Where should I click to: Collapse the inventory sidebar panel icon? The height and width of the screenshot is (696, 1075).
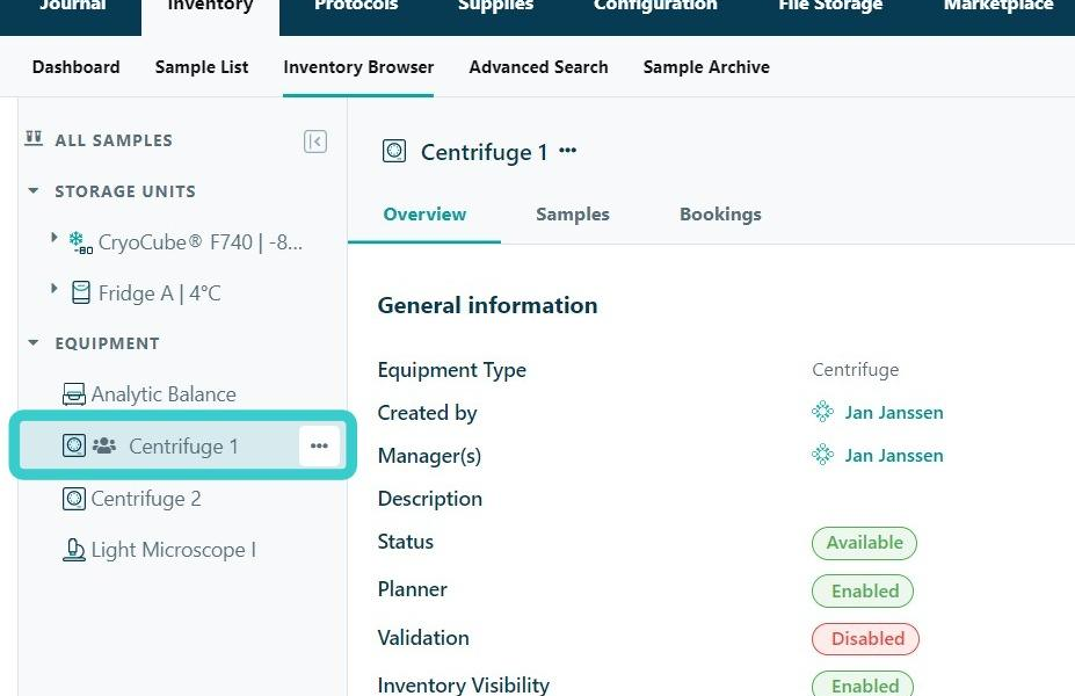point(315,141)
